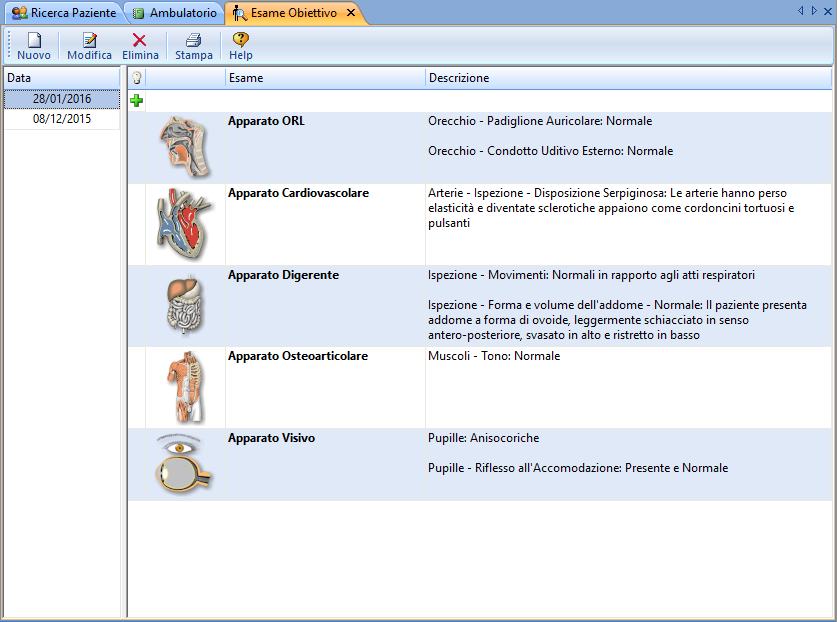Click 'Ispezione - Forma e volume dell'addome' text

coord(617,320)
